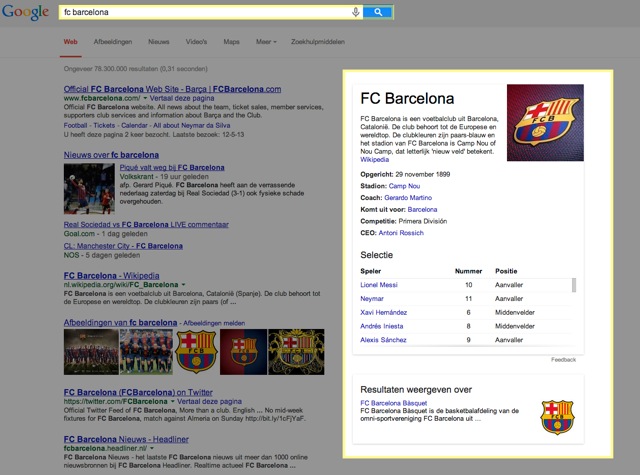Go to the Maps tab
The width and height of the screenshot is (640, 475).
tap(231, 42)
